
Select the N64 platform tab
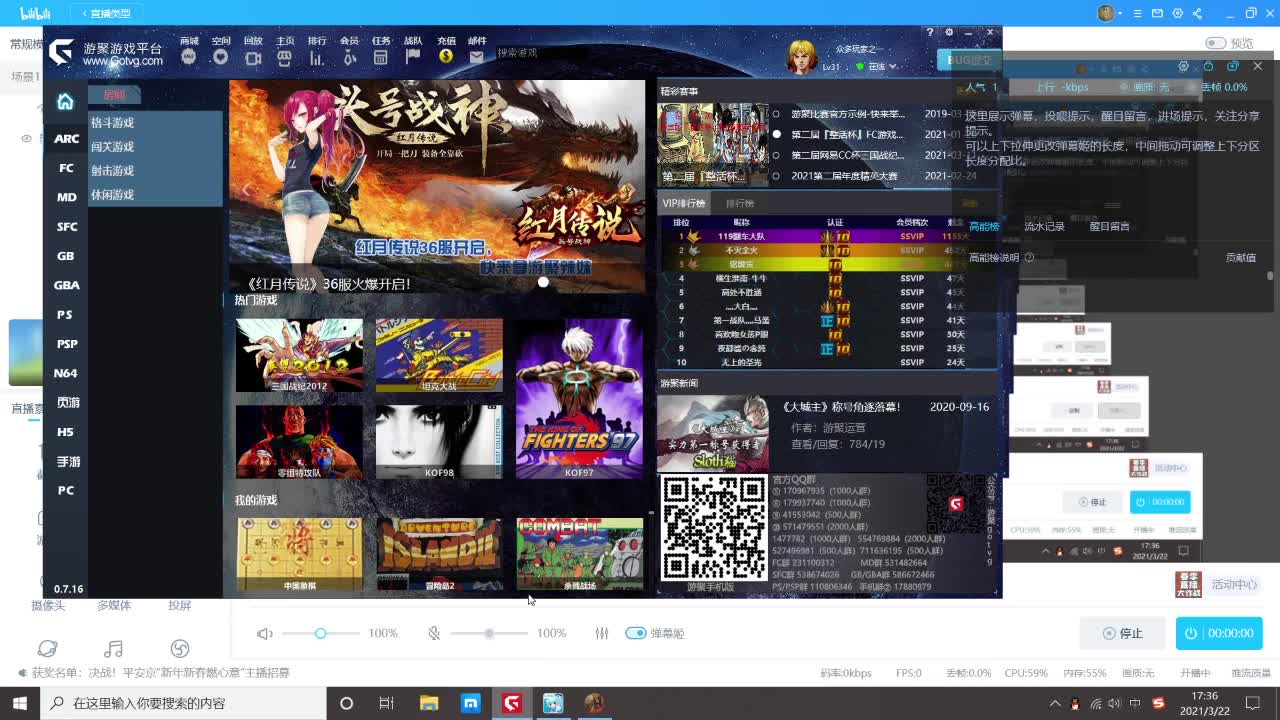[66, 373]
